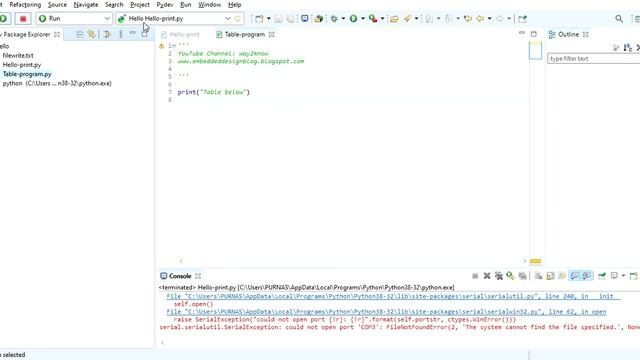Expand the Display Selected Console dropdown arrow
Screen dimensions: 640x360
point(623,276)
